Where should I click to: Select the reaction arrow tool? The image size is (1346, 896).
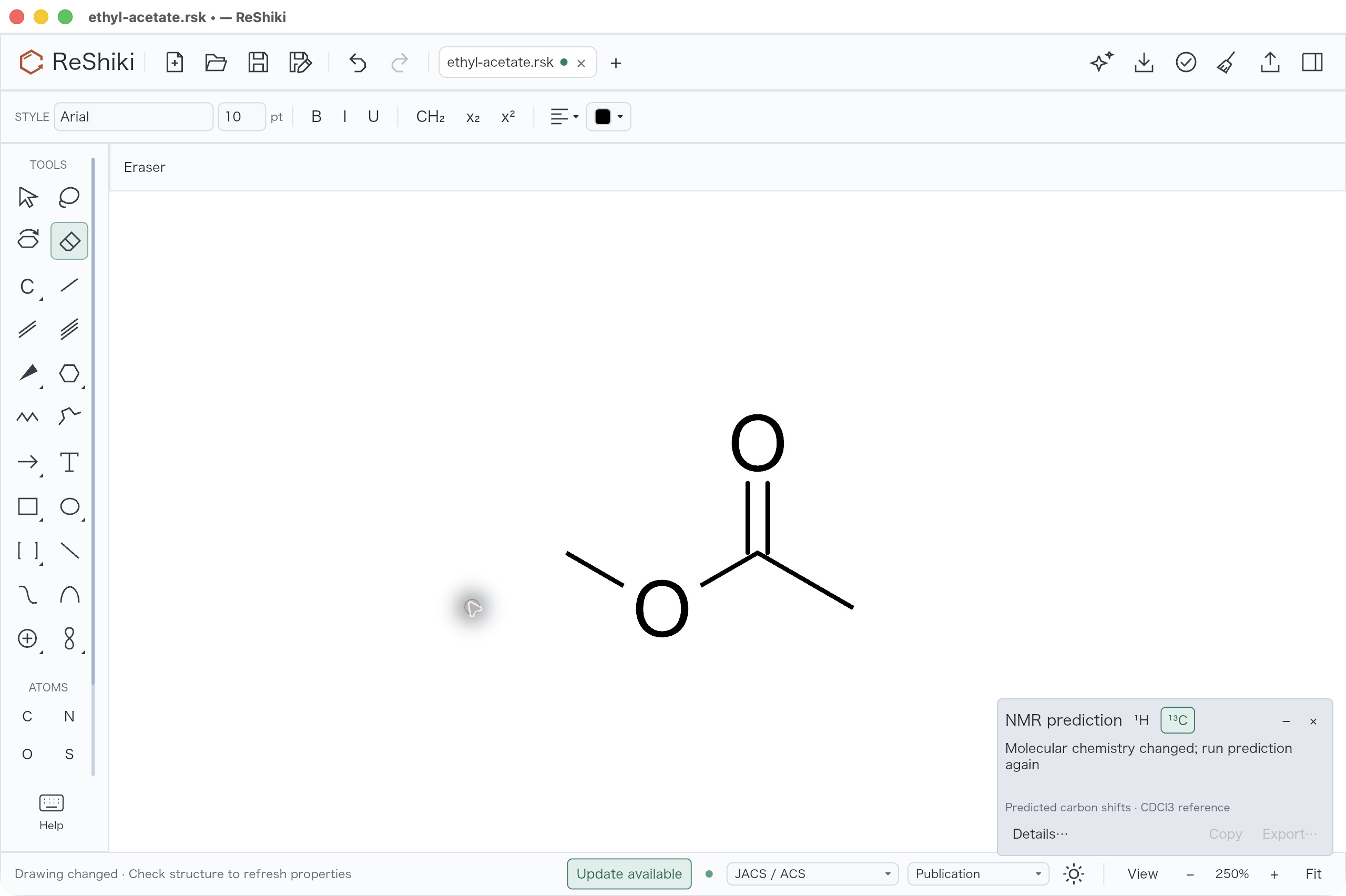[x=27, y=462]
